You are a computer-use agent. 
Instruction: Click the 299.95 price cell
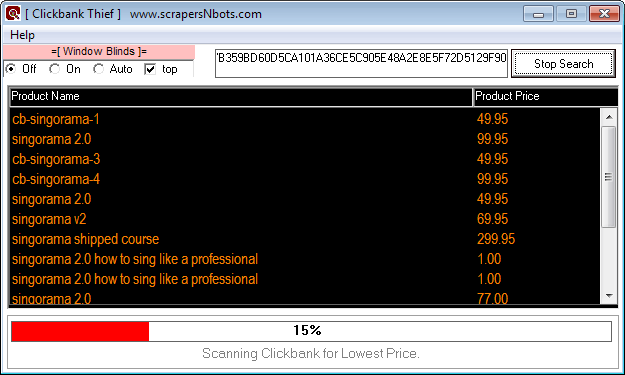pos(496,239)
